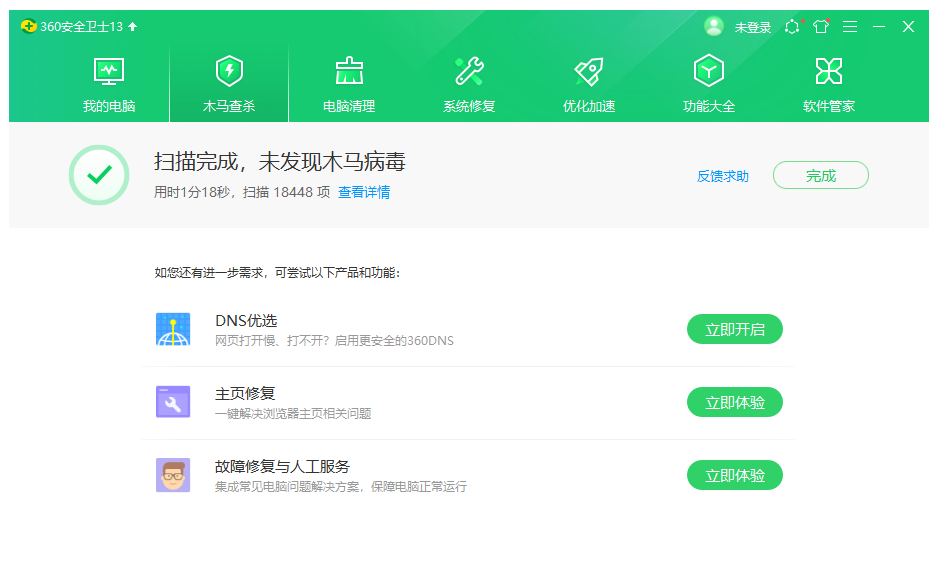The image size is (939, 570).
Task: Open 软件管家 tab
Action: (x=829, y=84)
